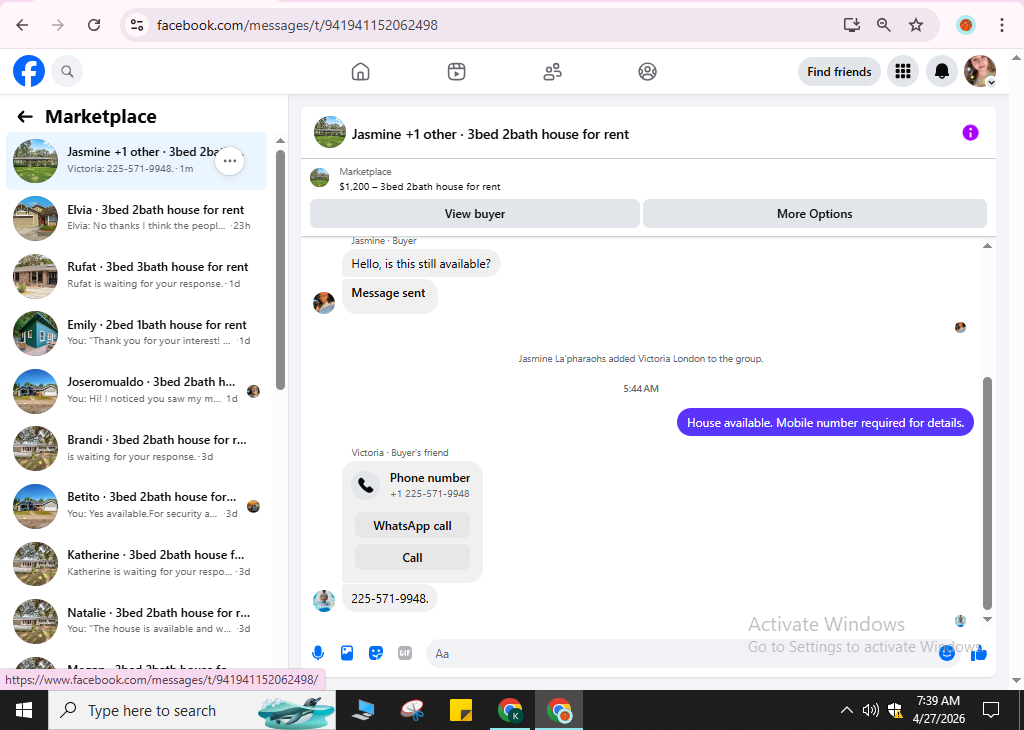Open Joseromualdo conversation
Screen dimensions: 1024x730
[136, 390]
